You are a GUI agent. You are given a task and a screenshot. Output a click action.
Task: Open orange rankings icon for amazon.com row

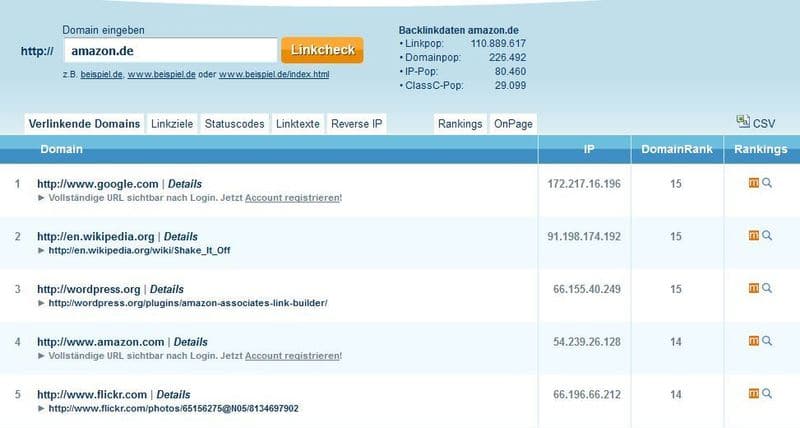click(754, 341)
